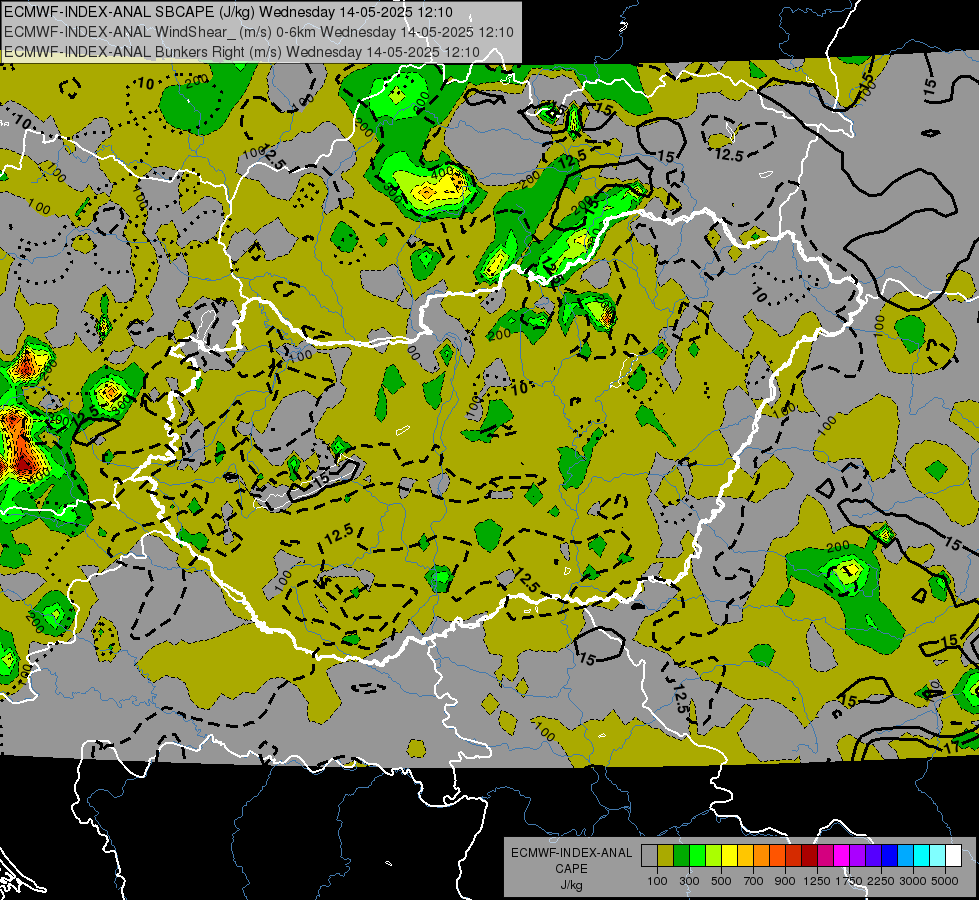Viewport: 979px width, 900px height.
Task: Click the CAPE label in the legend
Action: (x=571, y=869)
